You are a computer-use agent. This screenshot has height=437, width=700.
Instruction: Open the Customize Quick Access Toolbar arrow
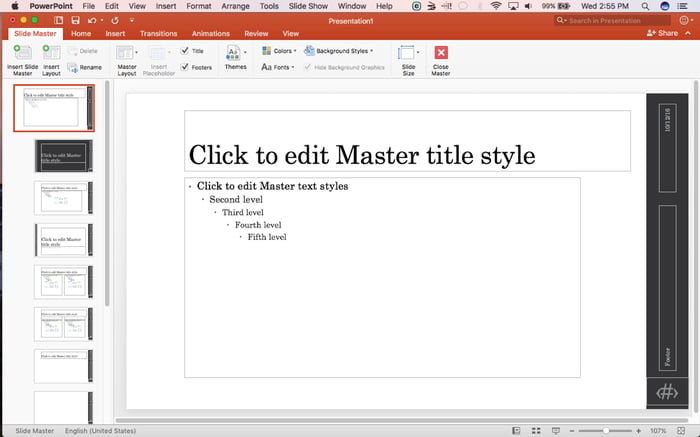[132, 21]
